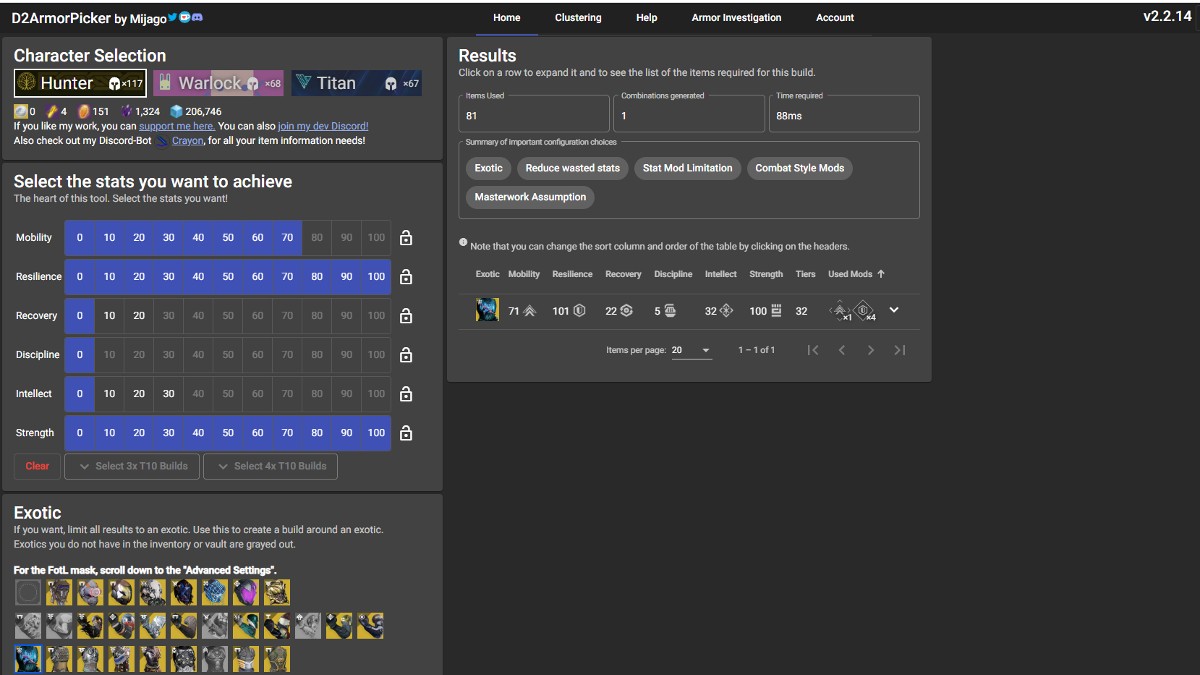Open the Crayon Discord-Bot icon
Image resolution: width=1200 pixels, height=675 pixels.
[x=160, y=140]
